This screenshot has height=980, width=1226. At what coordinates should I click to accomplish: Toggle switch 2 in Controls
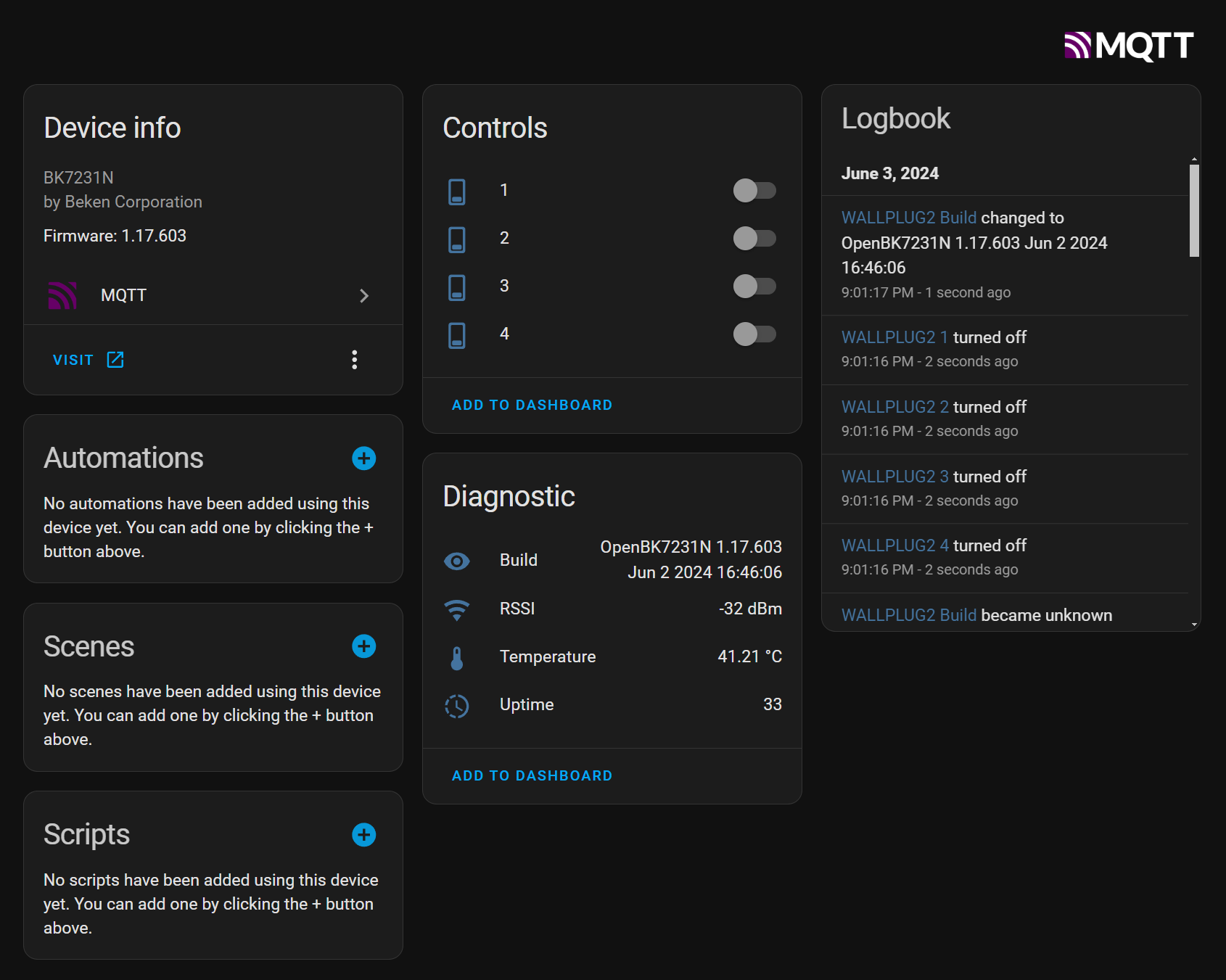pyautogui.click(x=754, y=238)
